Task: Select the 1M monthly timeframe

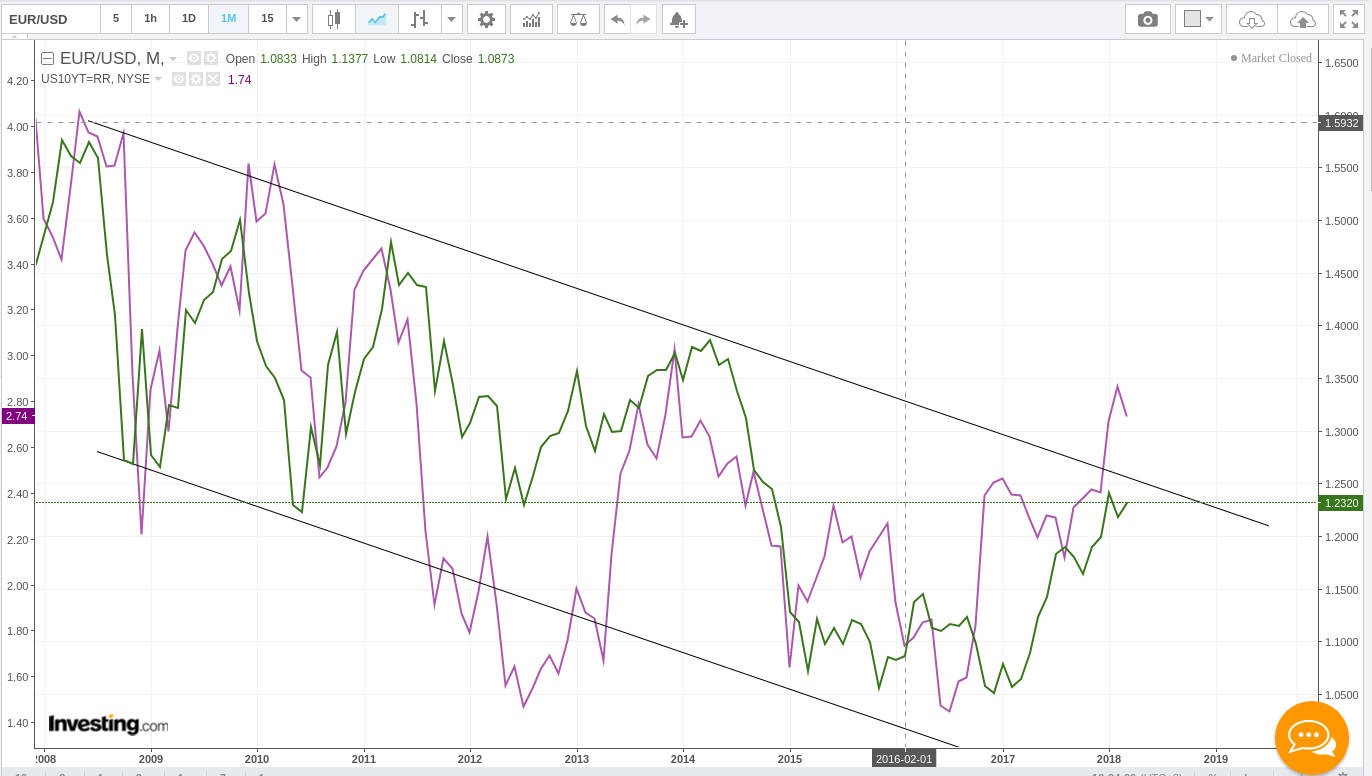Action: pyautogui.click(x=229, y=19)
